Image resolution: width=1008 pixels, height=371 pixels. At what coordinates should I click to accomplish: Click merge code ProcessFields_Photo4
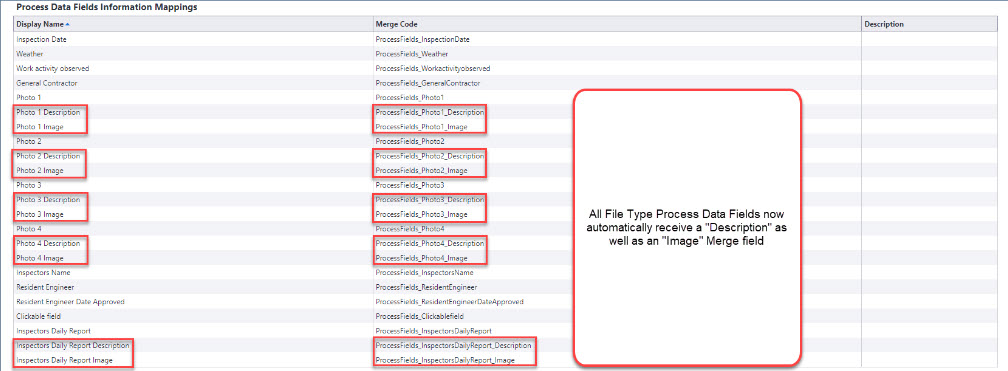coord(410,229)
